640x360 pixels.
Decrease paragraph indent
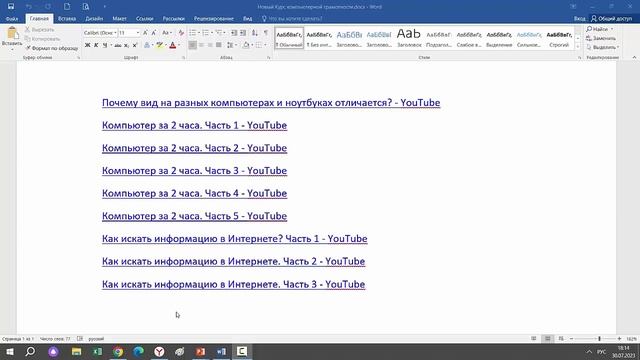(x=234, y=33)
